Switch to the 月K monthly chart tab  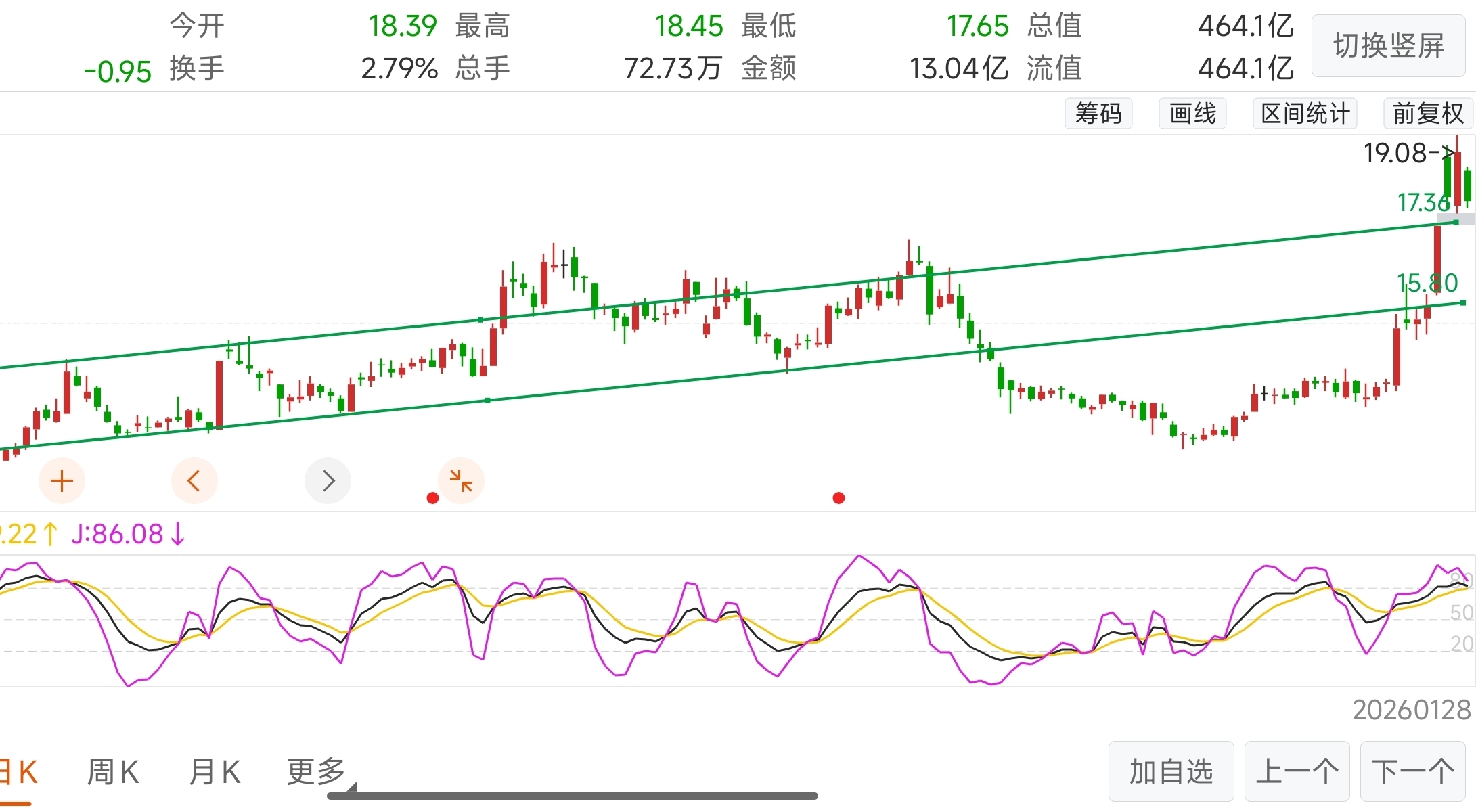click(x=215, y=772)
